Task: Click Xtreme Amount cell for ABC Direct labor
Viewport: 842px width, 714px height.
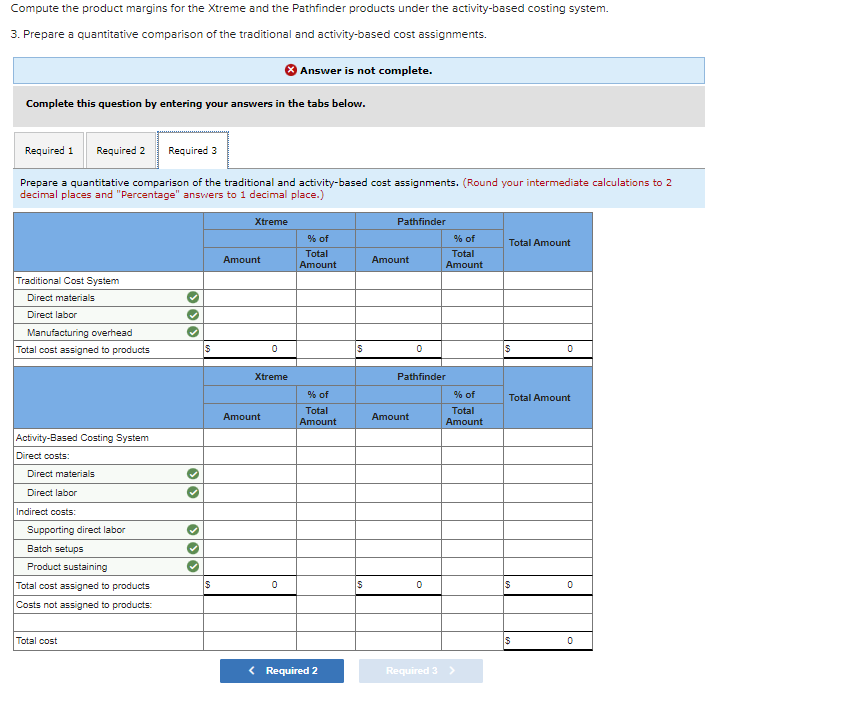Action: (250, 493)
